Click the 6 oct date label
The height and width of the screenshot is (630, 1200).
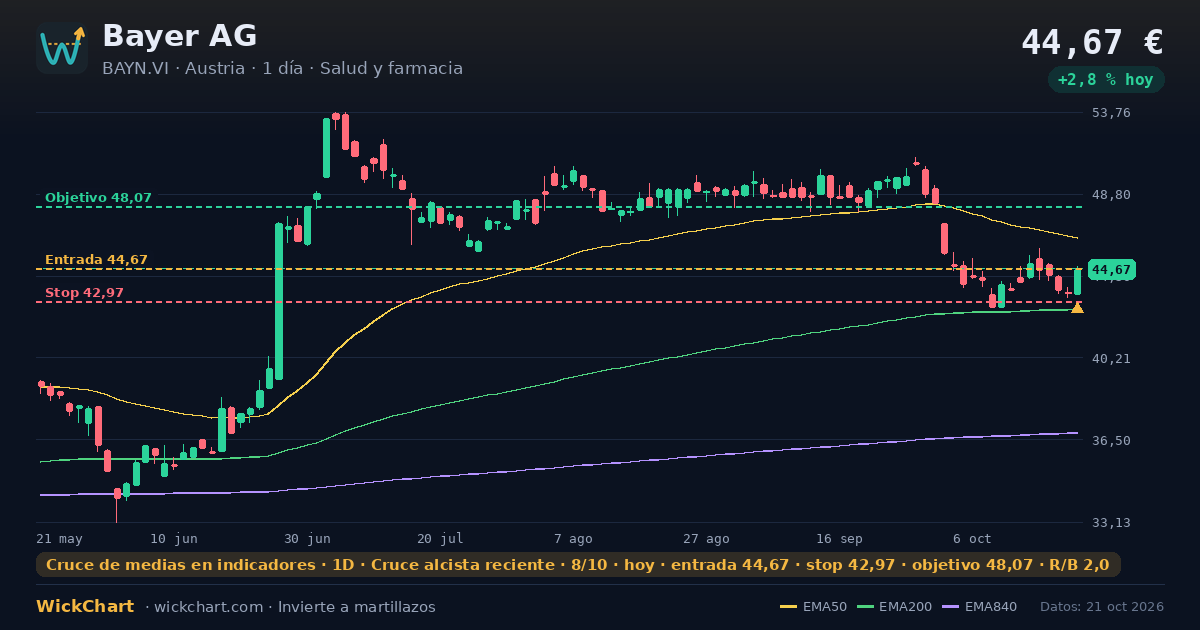click(972, 538)
